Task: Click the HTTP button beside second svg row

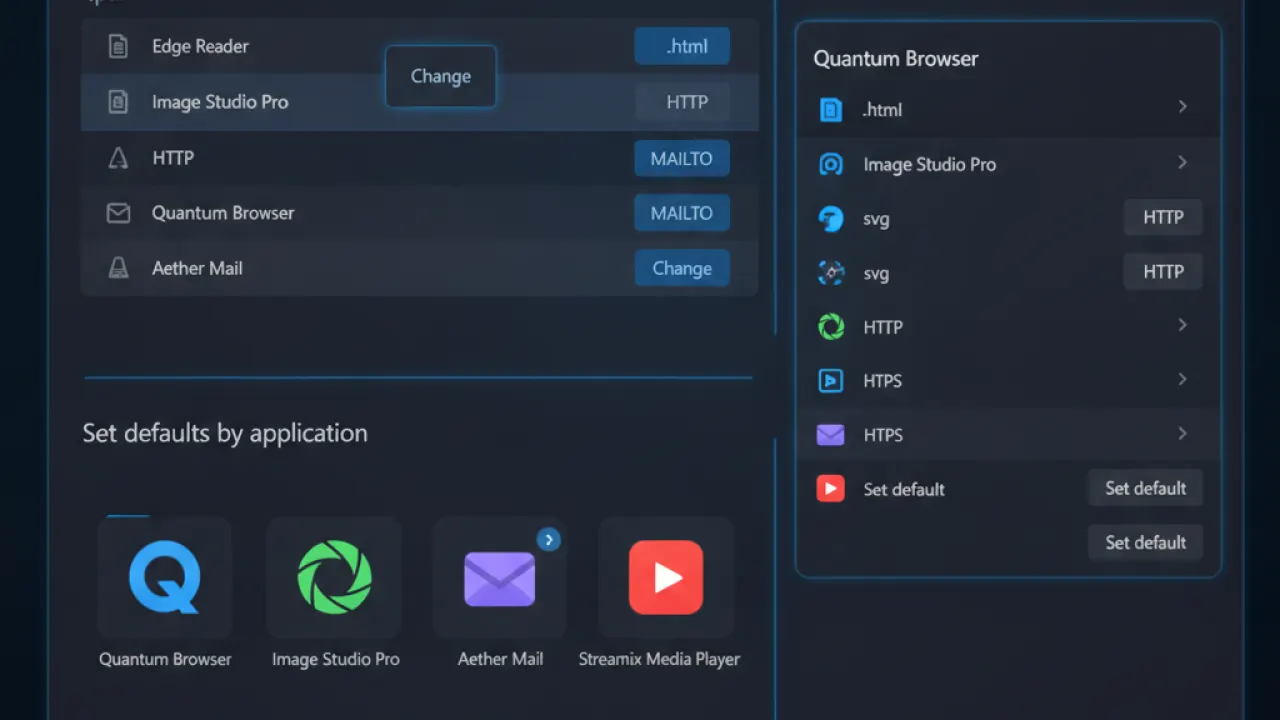Action: click(x=1163, y=271)
